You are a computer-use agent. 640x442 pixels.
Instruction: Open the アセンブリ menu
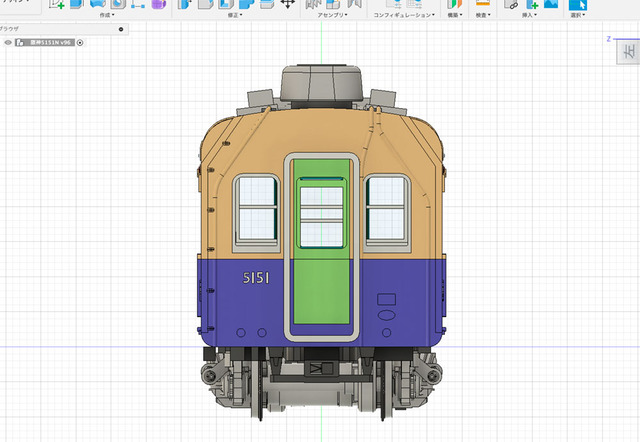(333, 15)
